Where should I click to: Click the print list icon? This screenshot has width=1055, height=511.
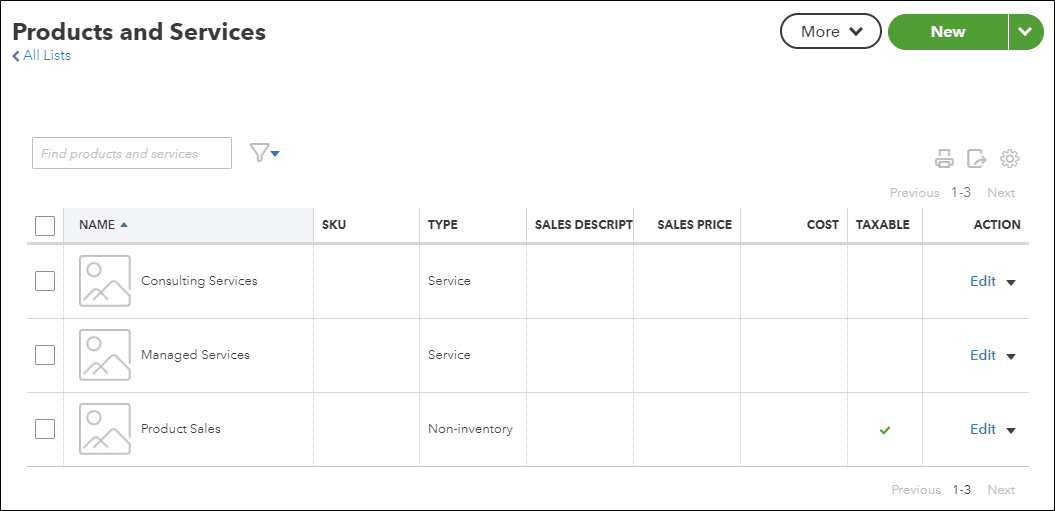coord(944,158)
